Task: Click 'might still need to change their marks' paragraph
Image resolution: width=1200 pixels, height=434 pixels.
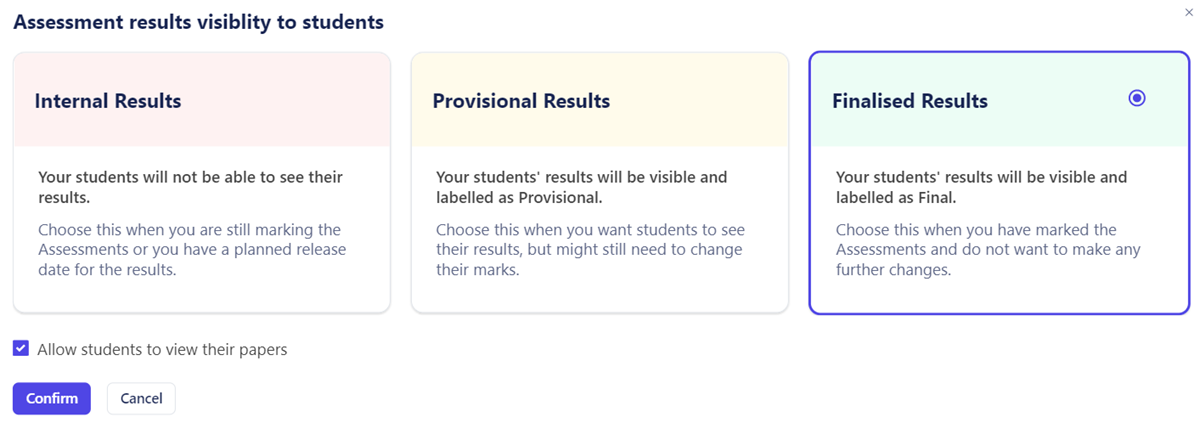Action: tap(590, 250)
